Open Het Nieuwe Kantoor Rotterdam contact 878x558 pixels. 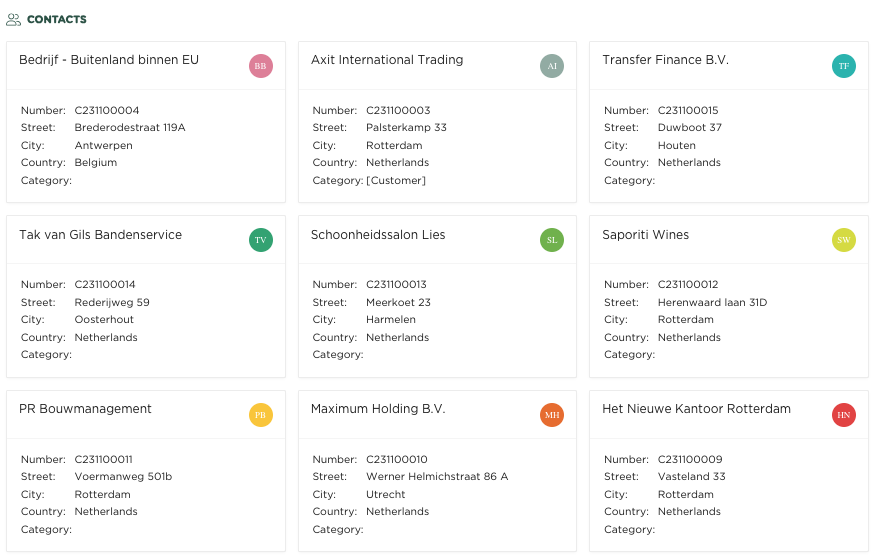point(697,409)
